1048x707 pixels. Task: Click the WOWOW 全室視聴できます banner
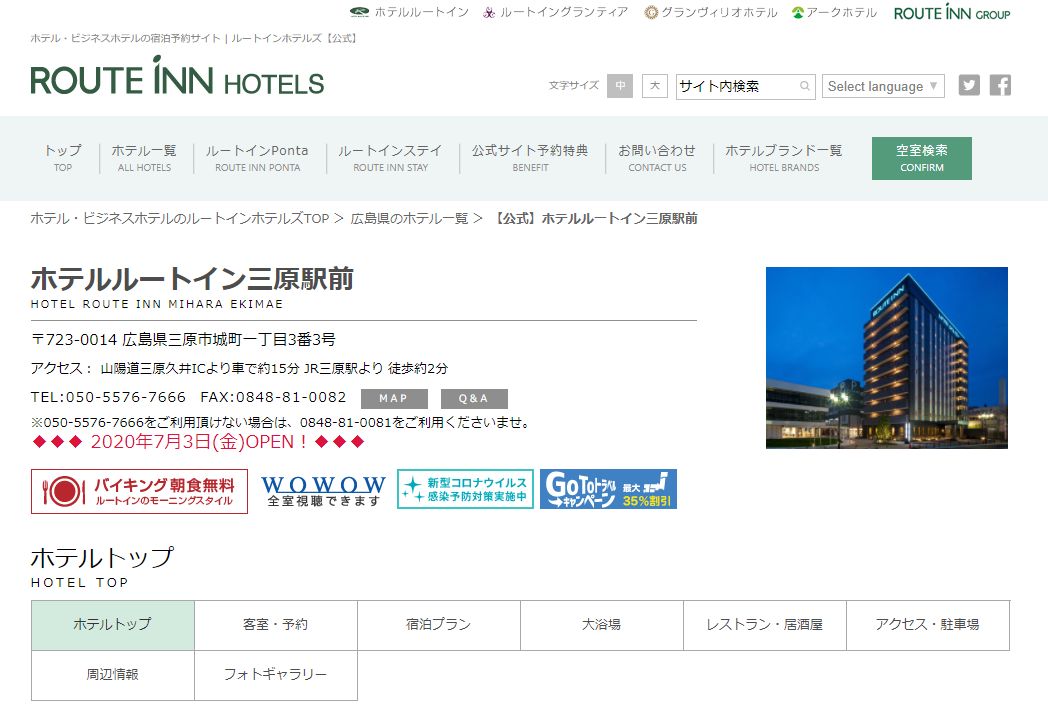(323, 490)
